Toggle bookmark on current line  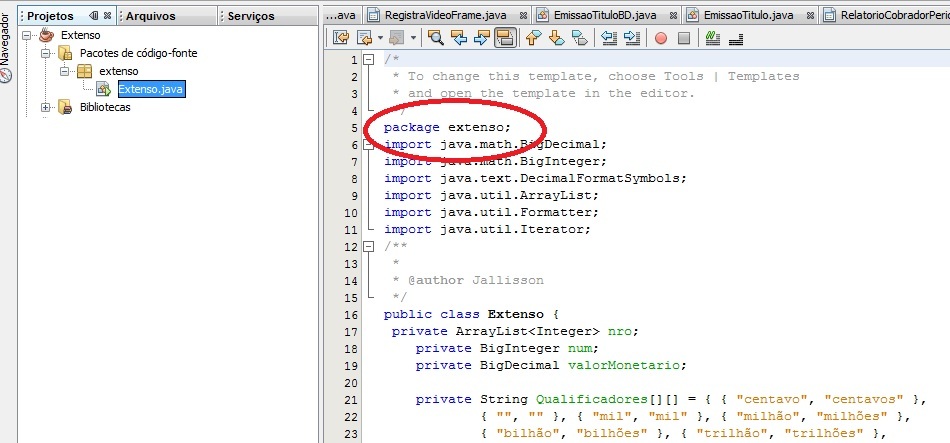(x=579, y=38)
